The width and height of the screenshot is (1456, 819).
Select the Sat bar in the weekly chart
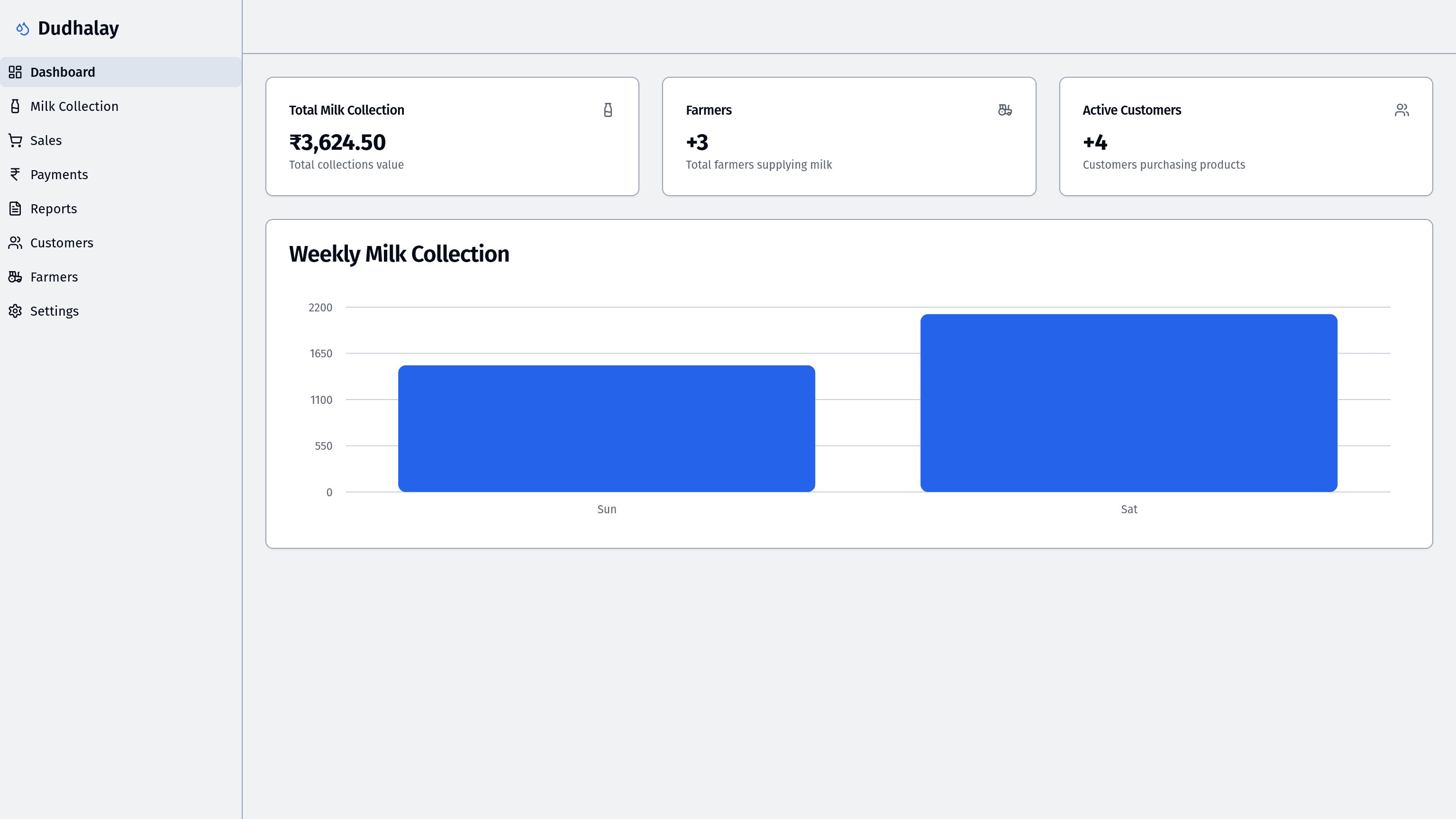pos(1128,403)
